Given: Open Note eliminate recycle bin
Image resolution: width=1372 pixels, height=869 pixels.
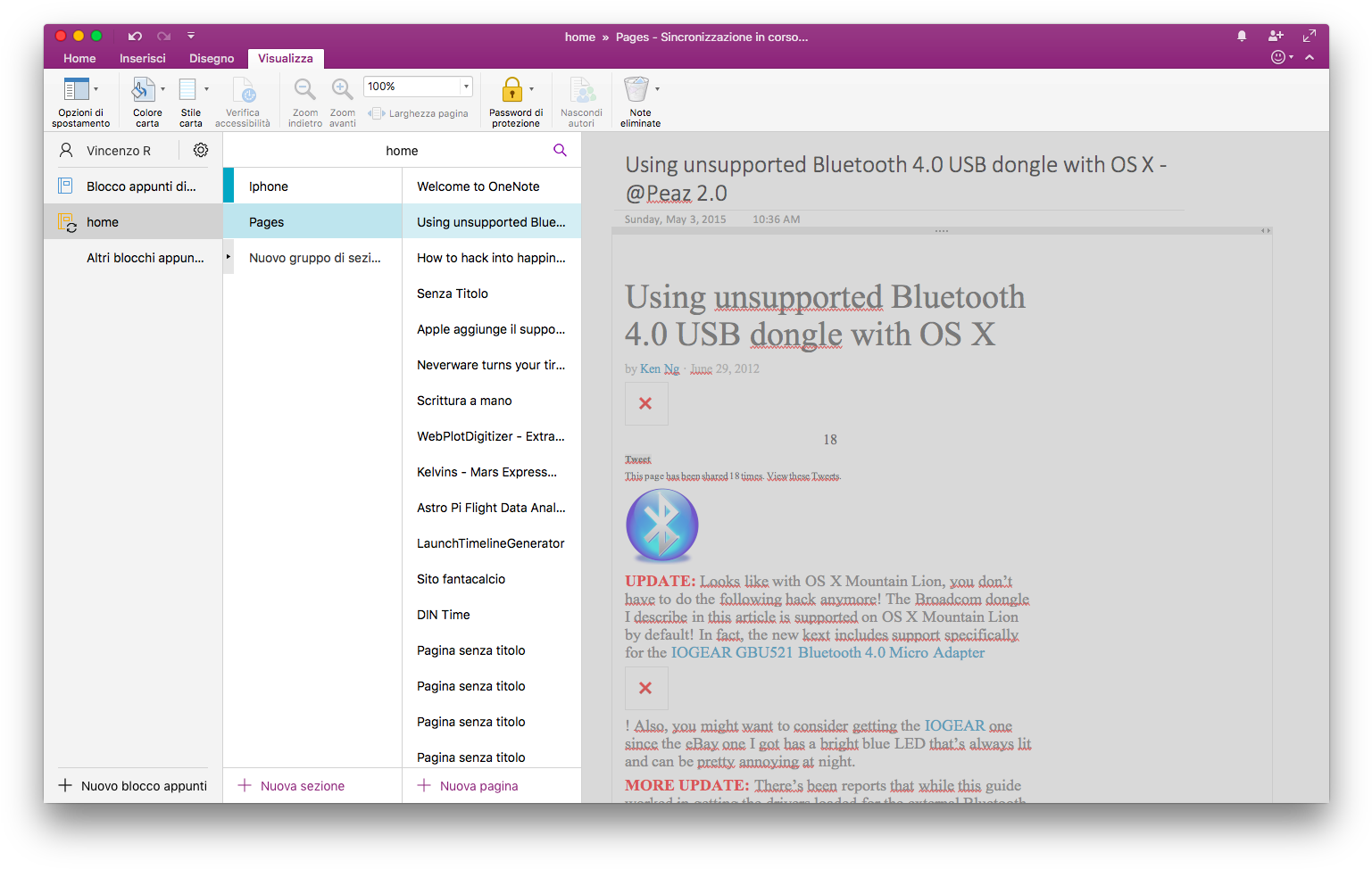Looking at the screenshot, I should click(636, 89).
